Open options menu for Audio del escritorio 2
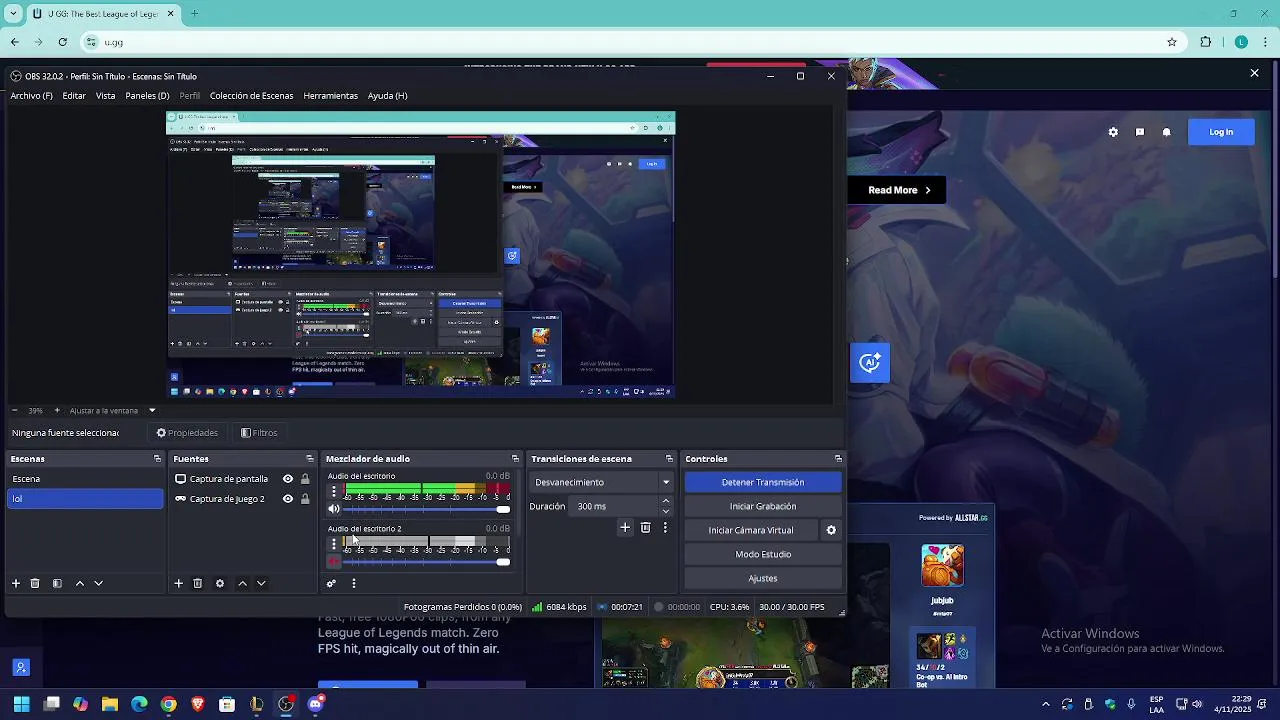The height and width of the screenshot is (720, 1280). click(x=334, y=543)
